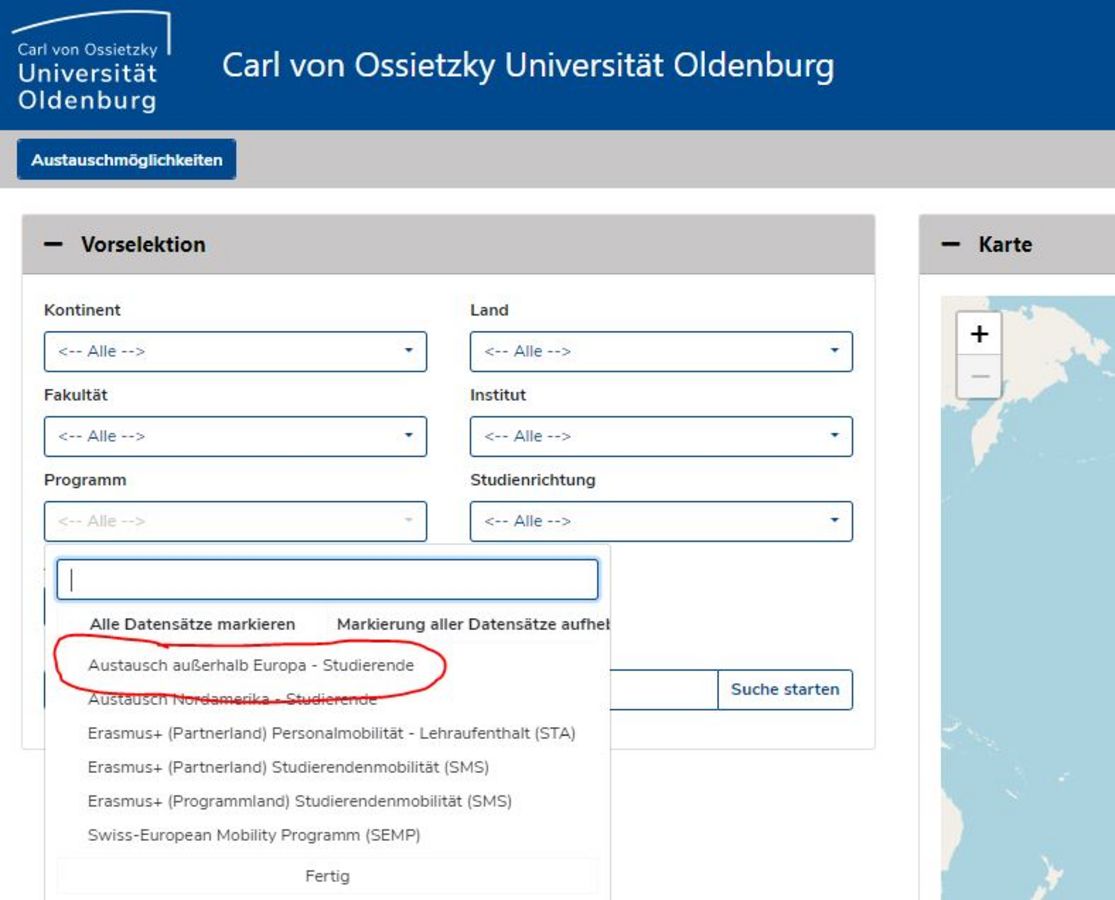Click the Programm search text field
This screenshot has height=900, width=1115.
coord(327,580)
